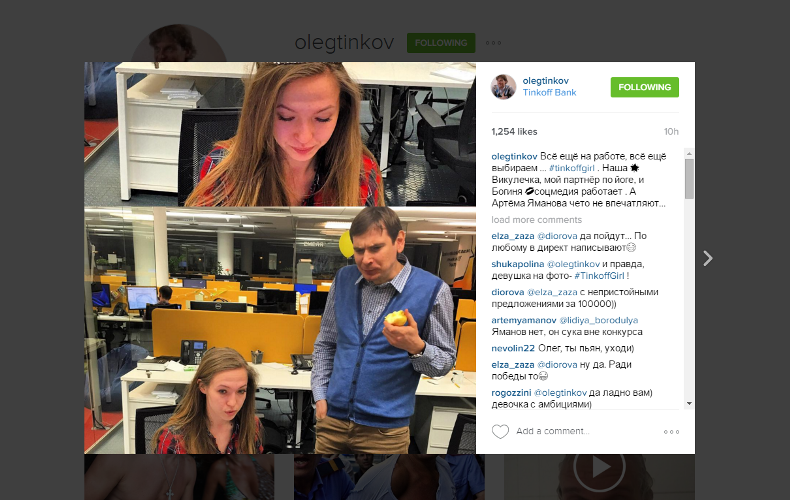
Task: Click the olegtinkov profile avatar in post
Action: (503, 87)
